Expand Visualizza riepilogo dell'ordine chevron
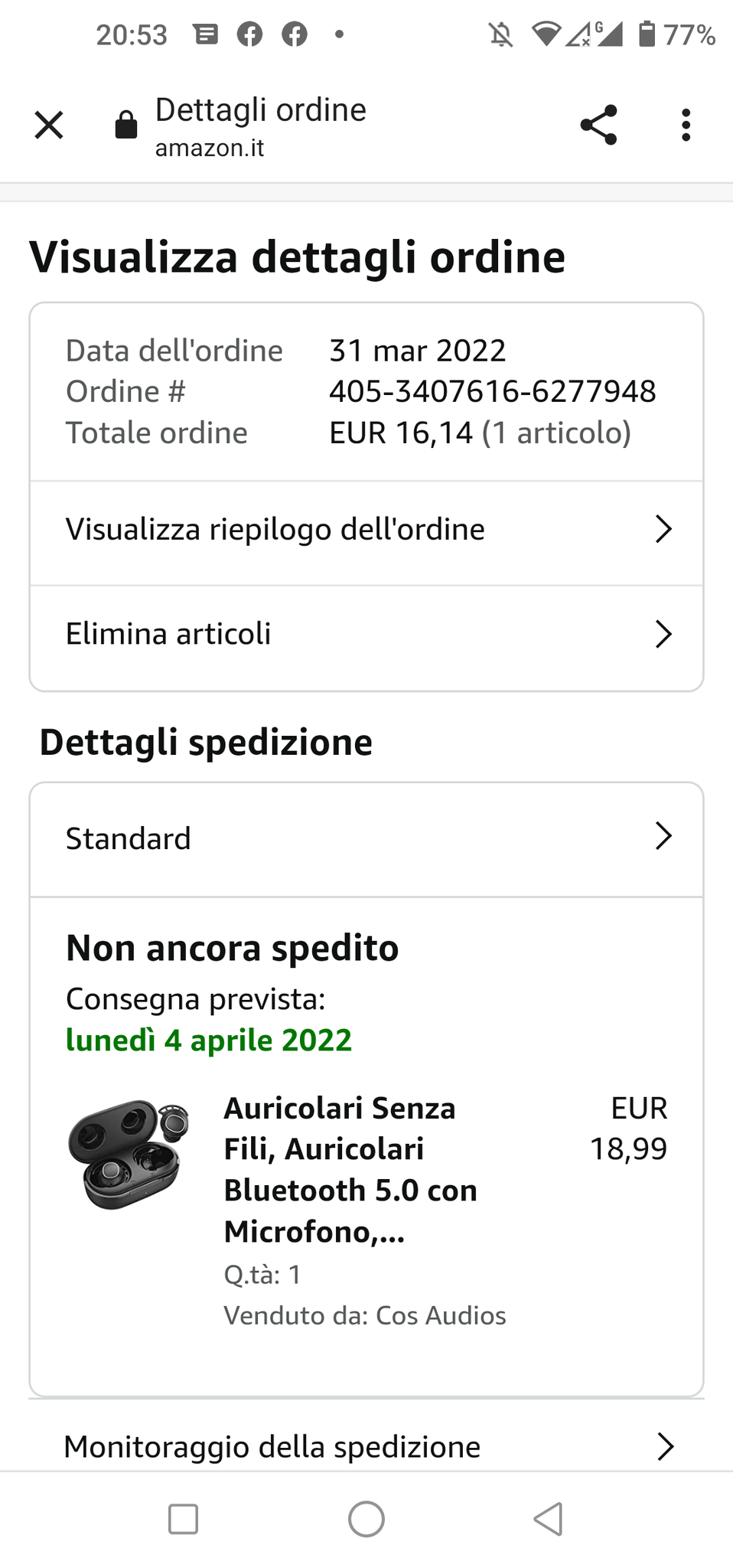This screenshot has height=1568, width=733. click(663, 529)
